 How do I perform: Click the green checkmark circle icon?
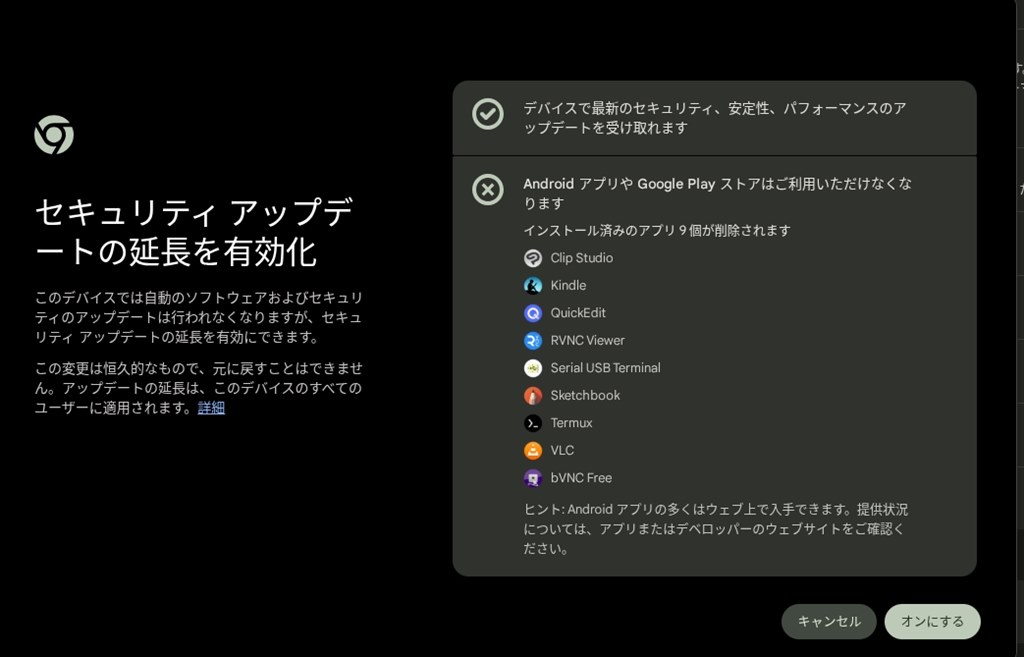point(487,114)
